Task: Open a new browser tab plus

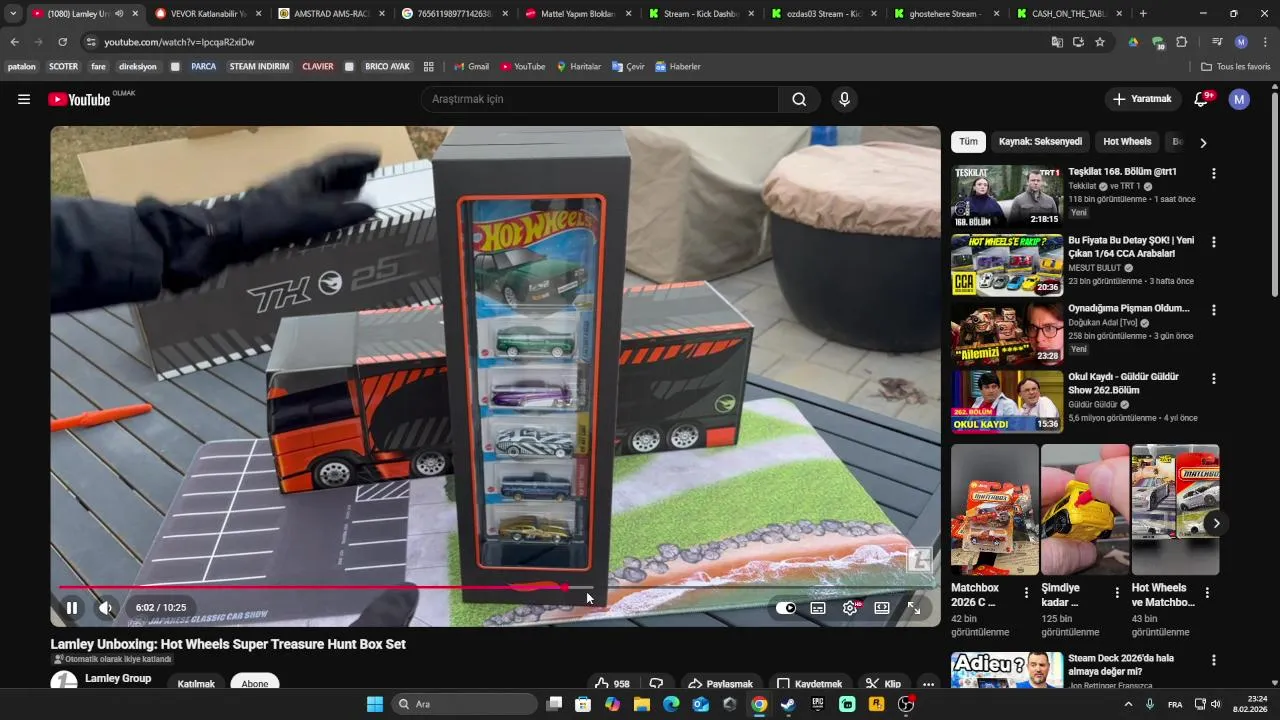Action: click(1143, 14)
